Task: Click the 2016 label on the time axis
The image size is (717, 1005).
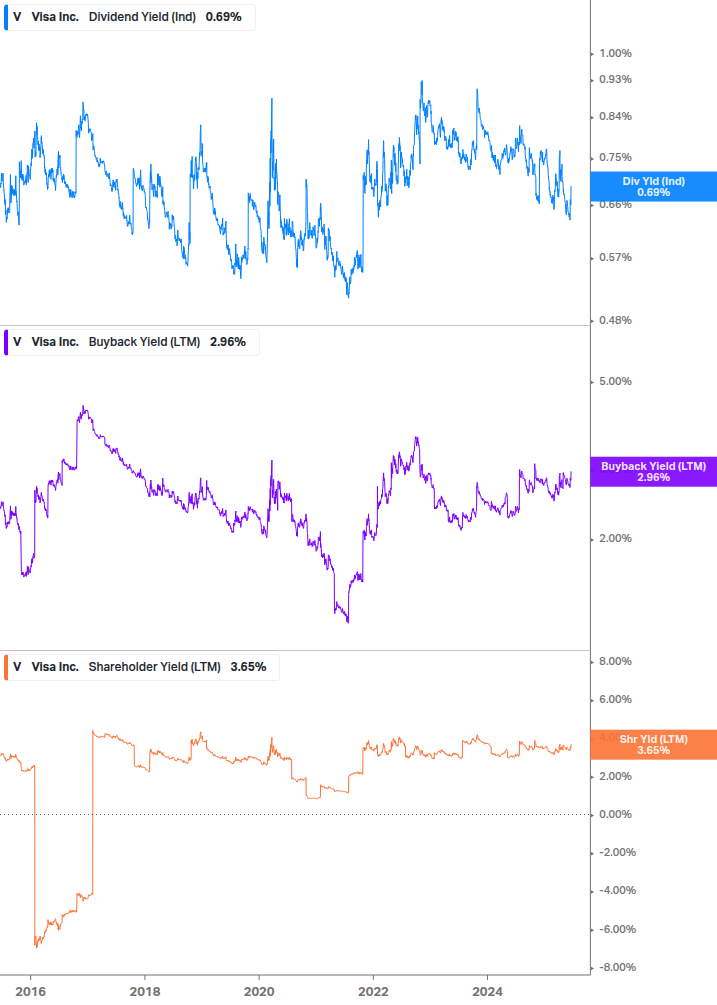Action: click(x=31, y=992)
